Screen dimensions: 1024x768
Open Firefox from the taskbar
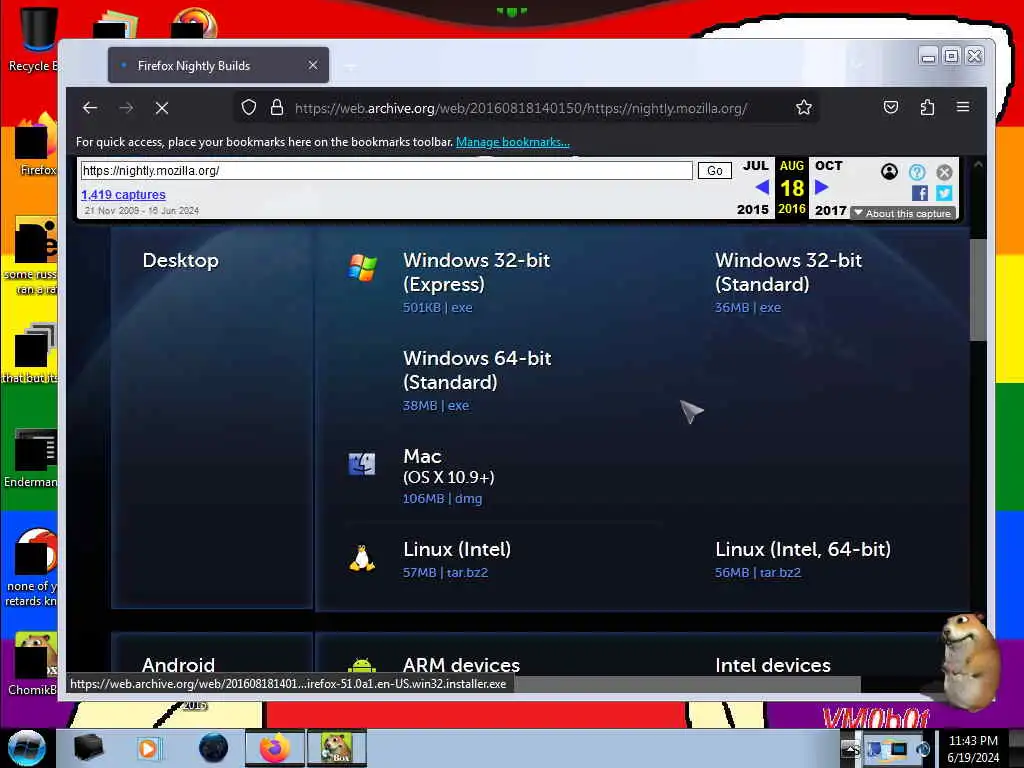click(274, 748)
